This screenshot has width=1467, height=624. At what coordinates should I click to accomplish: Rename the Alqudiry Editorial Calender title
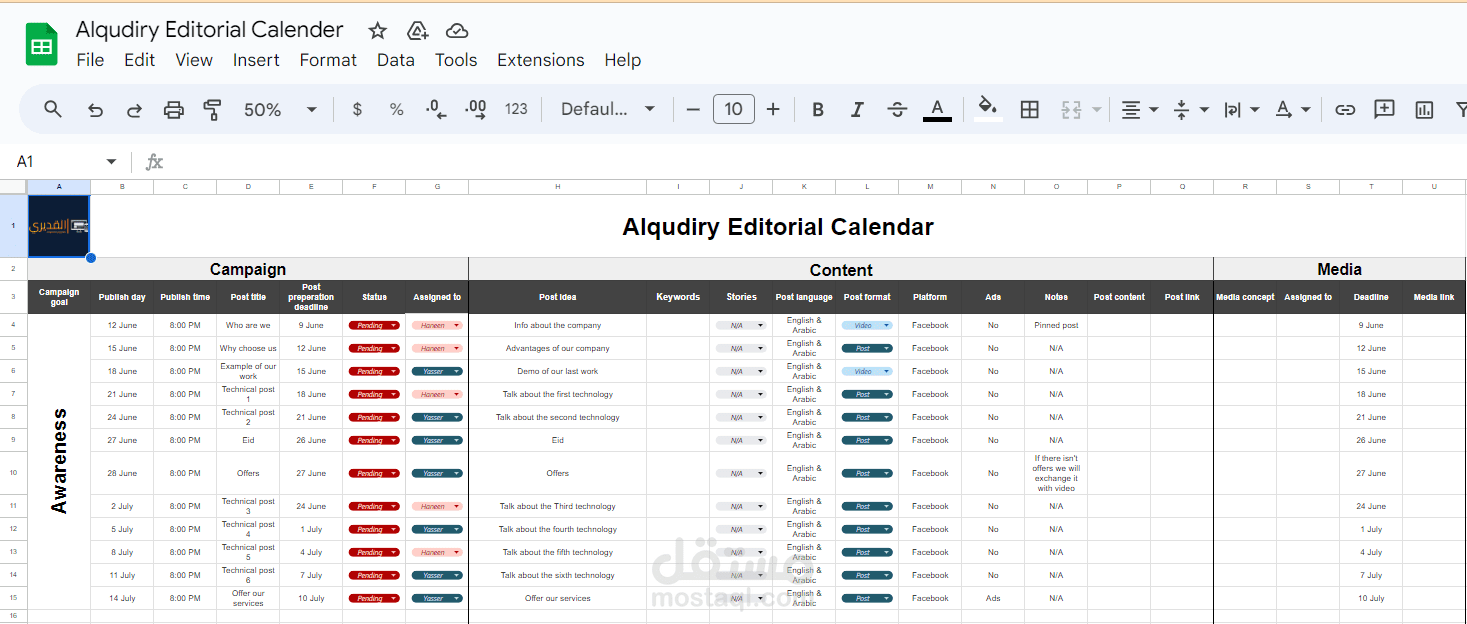(210, 30)
